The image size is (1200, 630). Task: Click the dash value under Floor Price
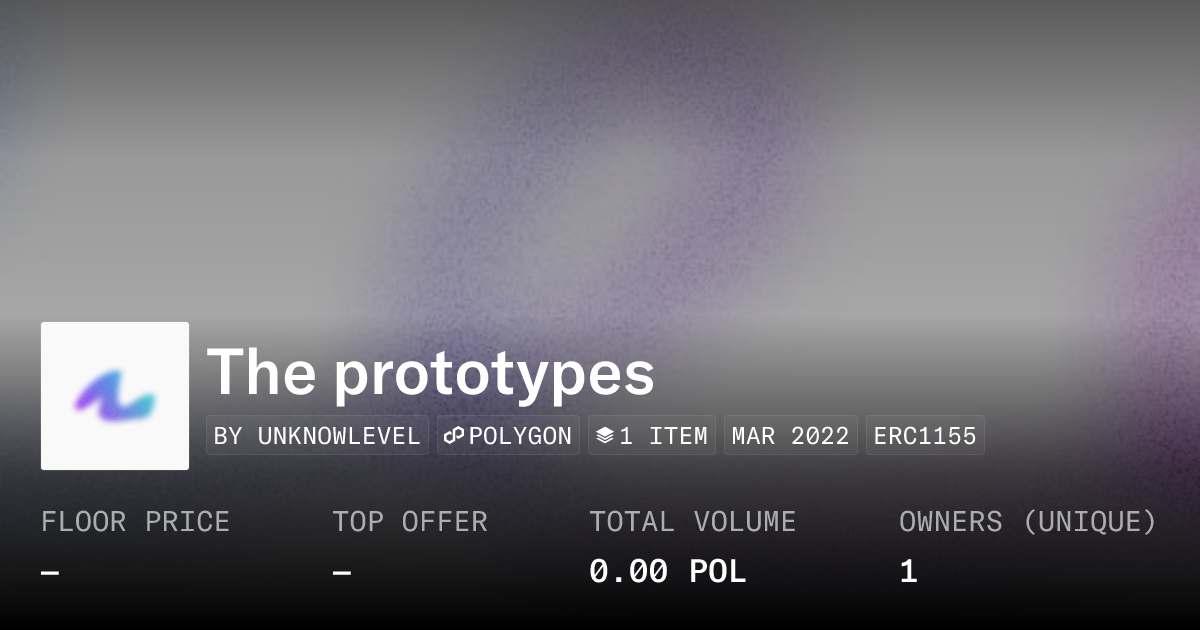click(x=50, y=572)
